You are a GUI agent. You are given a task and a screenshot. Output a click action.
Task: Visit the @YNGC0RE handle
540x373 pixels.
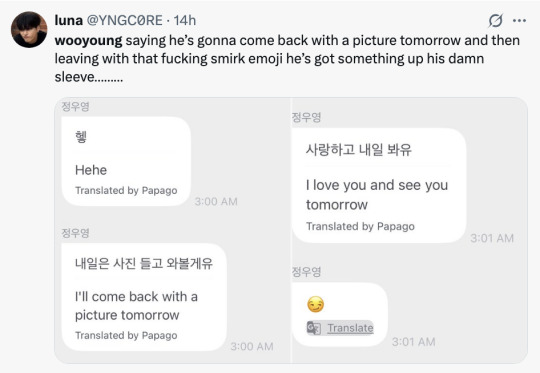coord(124,20)
